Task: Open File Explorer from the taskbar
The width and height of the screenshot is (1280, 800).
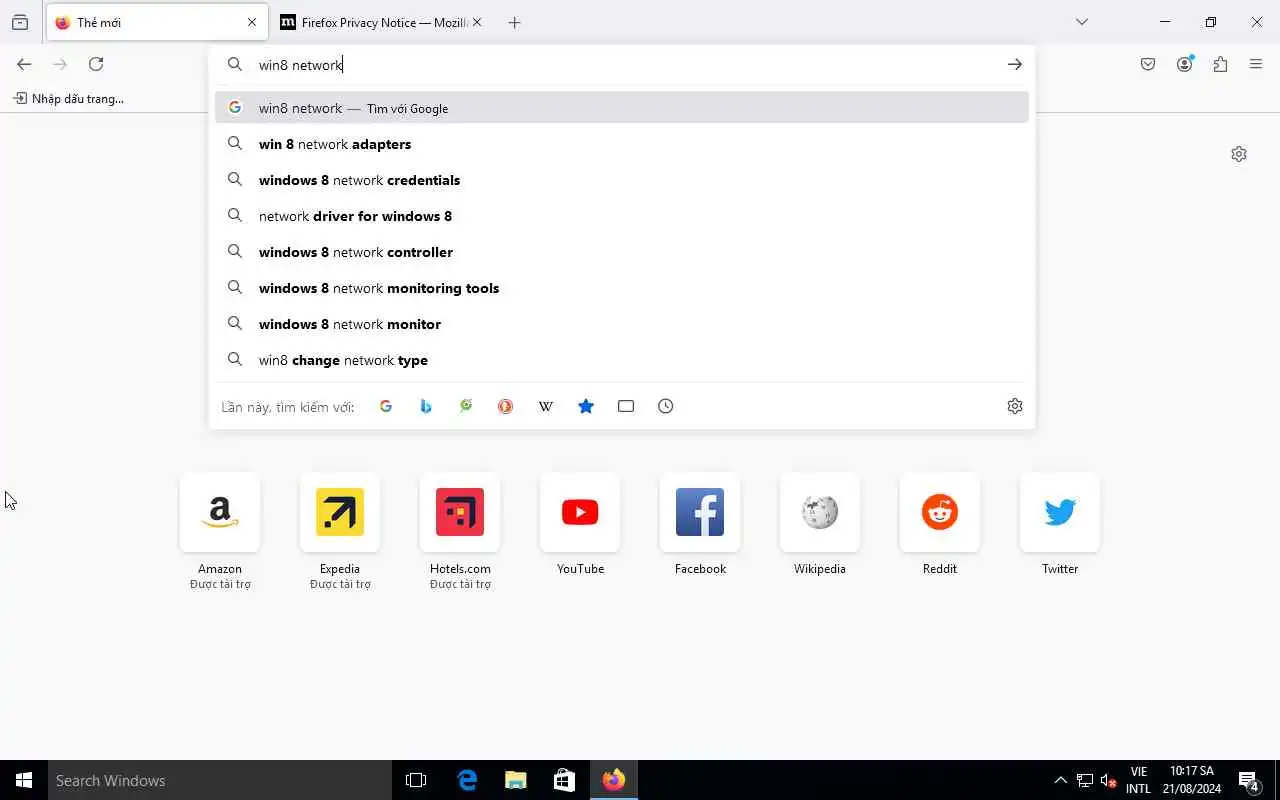Action: [516, 780]
